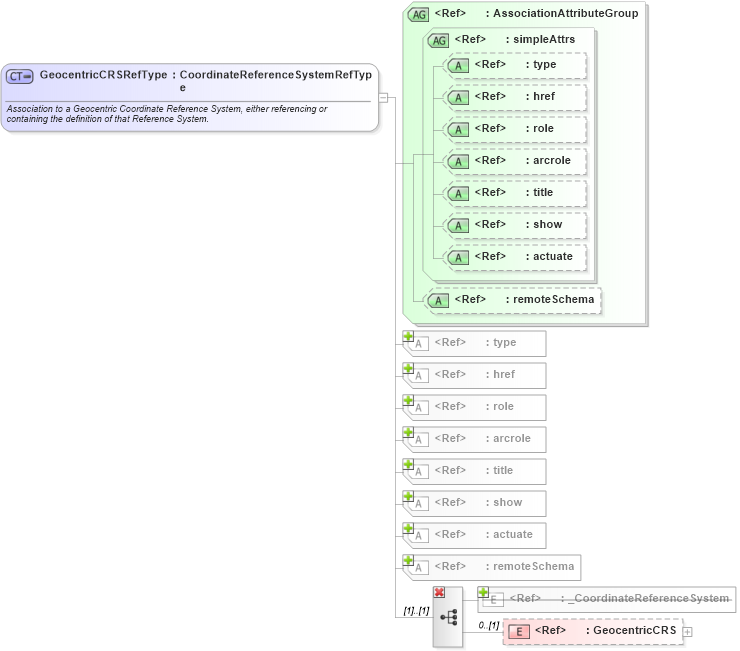This screenshot has height=651, width=740.
Task: Select the green A icon for remoteSchema
Action: click(x=438, y=301)
